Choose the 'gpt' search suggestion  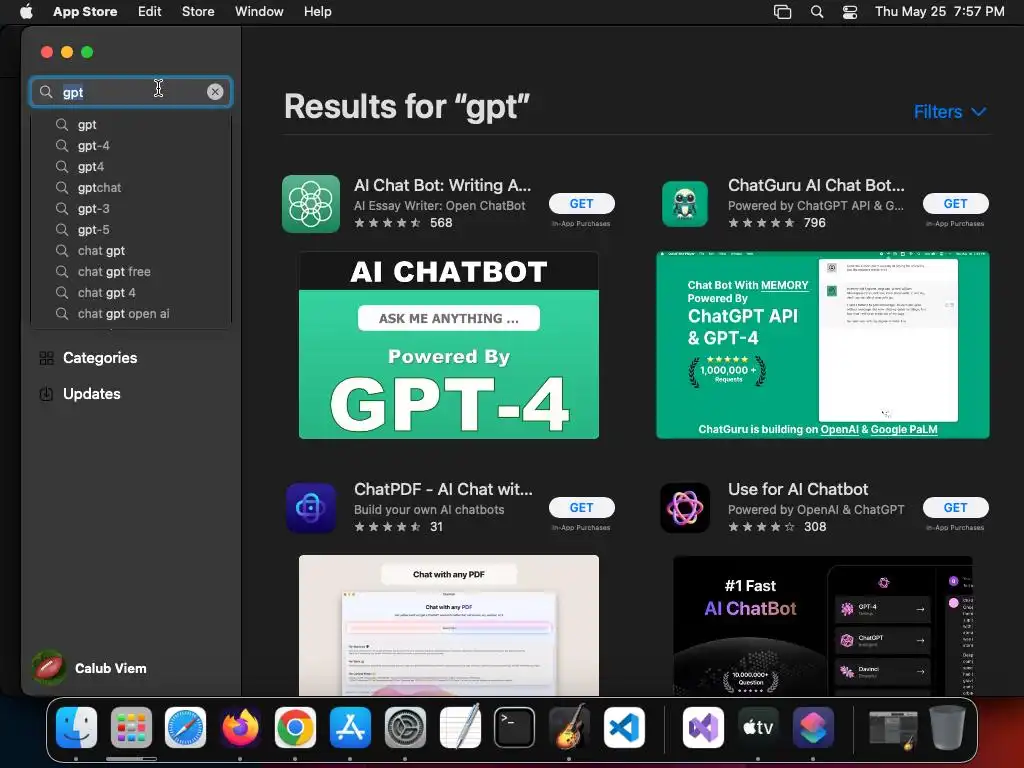pyautogui.click(x=131, y=125)
